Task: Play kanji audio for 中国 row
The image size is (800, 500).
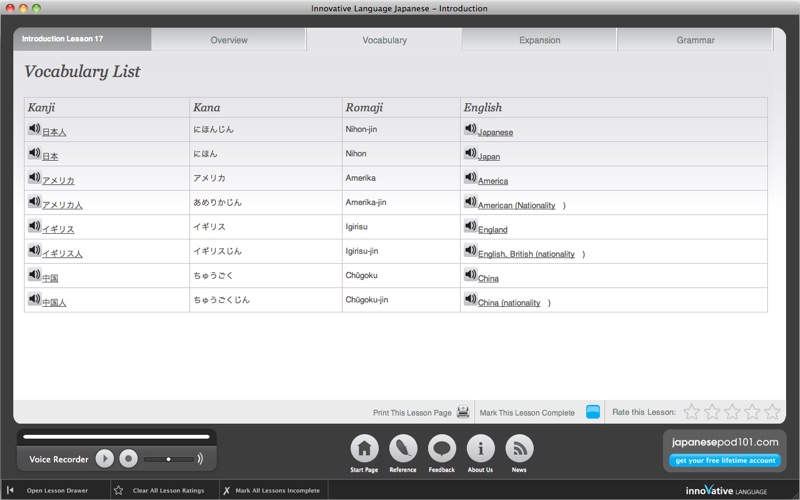Action: click(34, 274)
